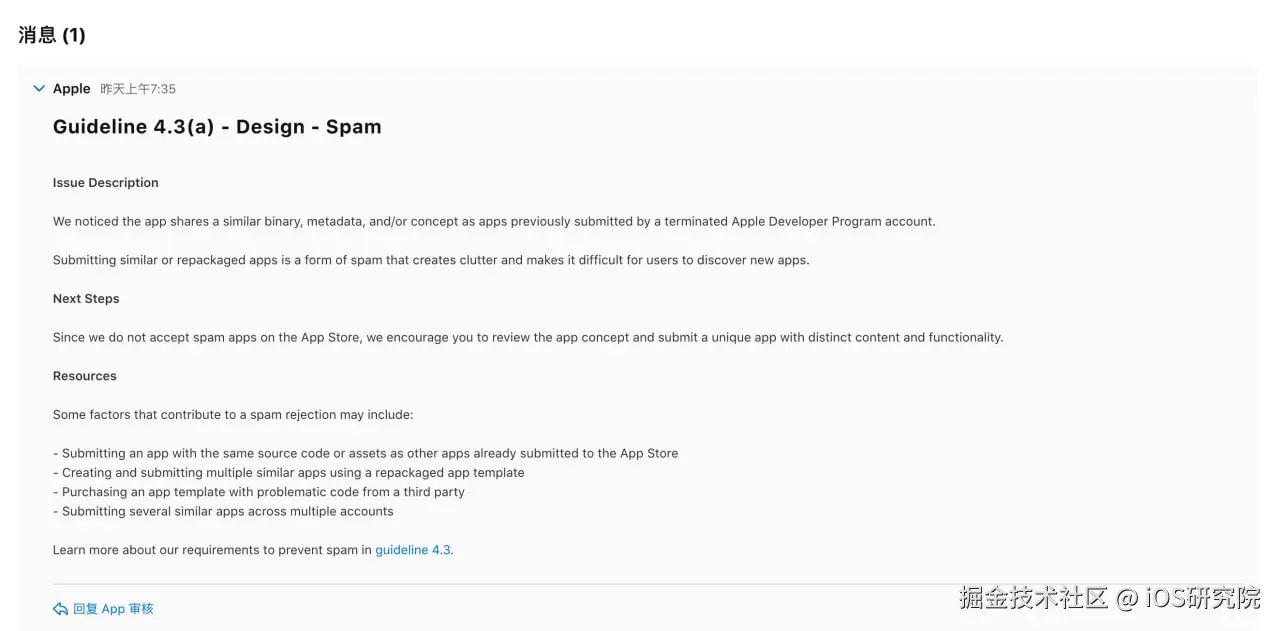Click the bullet about same source code or assets
This screenshot has width=1280, height=631.
366,453
